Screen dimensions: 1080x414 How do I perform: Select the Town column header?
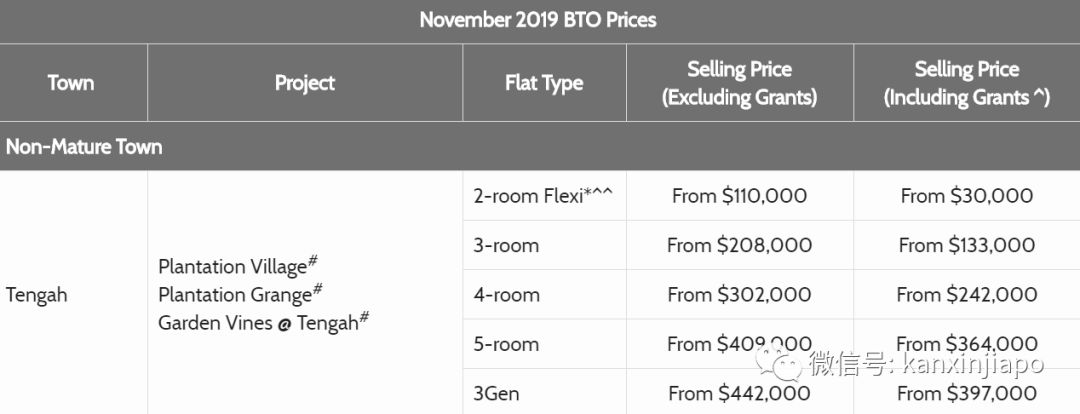(70, 83)
